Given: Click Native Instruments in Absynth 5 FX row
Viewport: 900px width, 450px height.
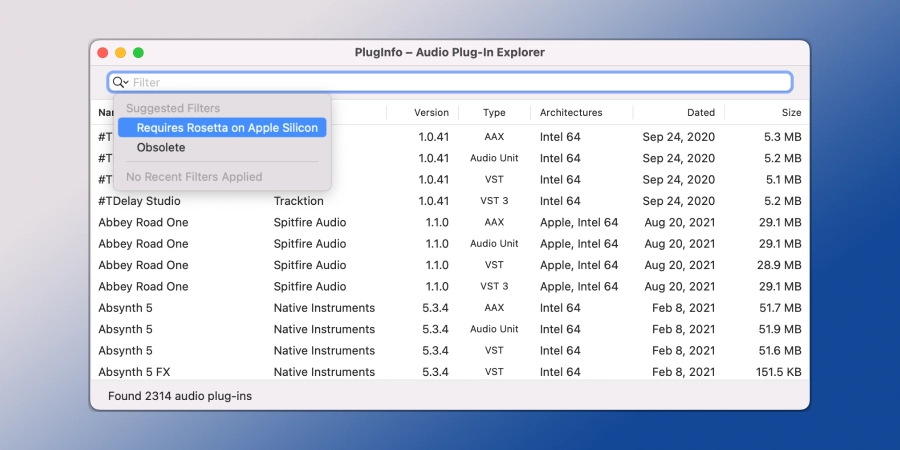Looking at the screenshot, I should (324, 372).
